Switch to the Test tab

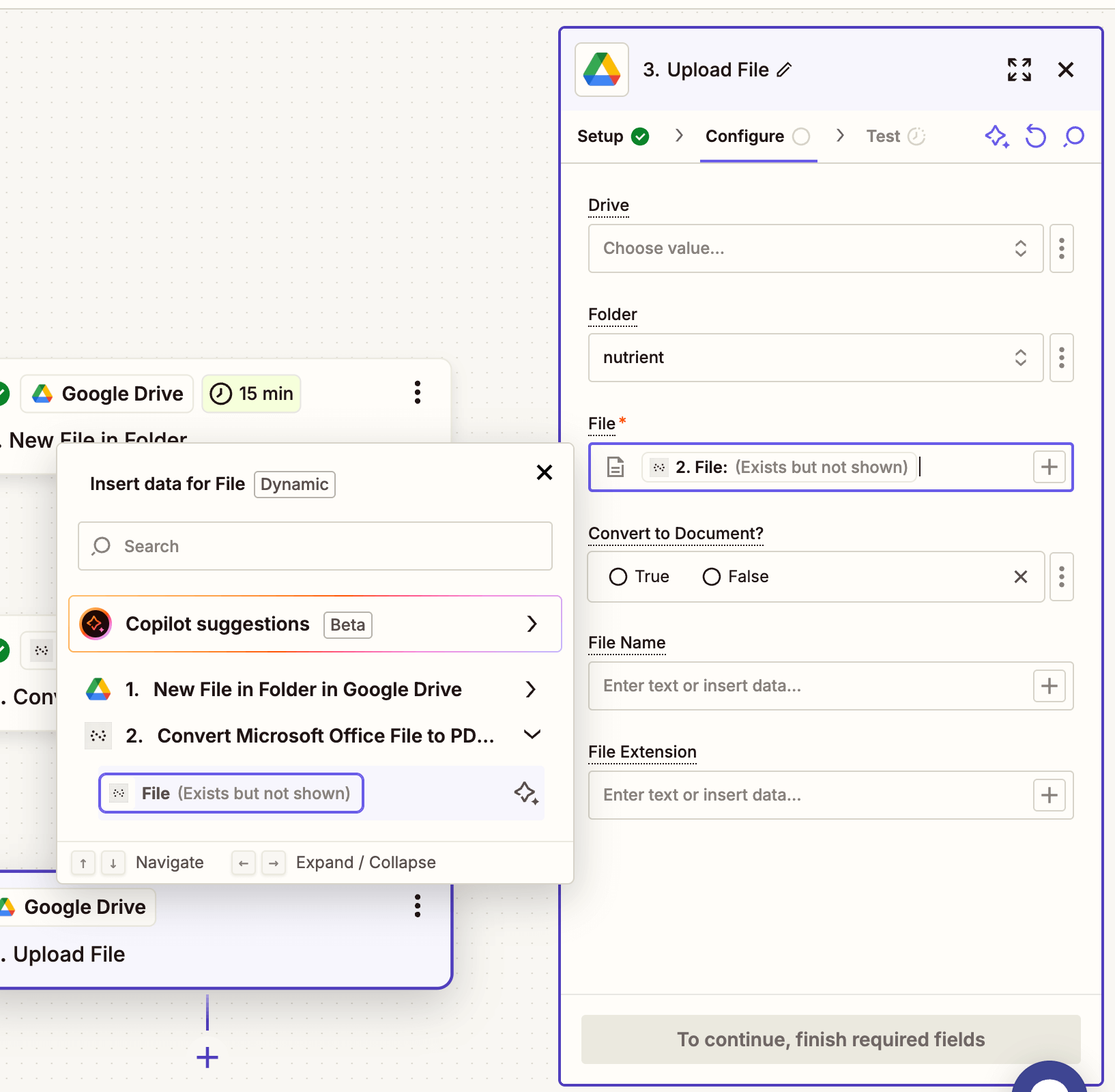coord(884,136)
